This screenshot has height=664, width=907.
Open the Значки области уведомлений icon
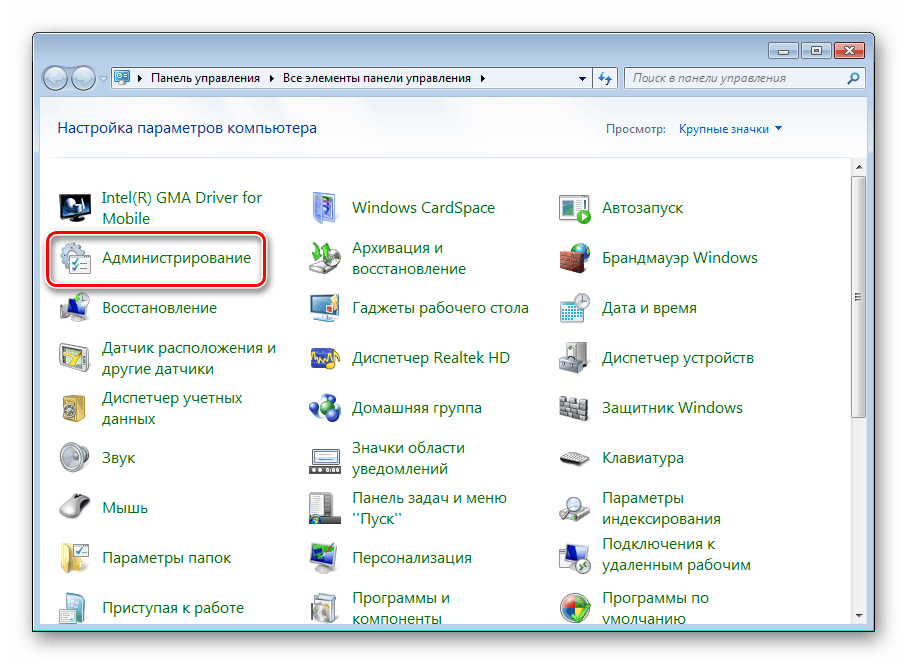[x=325, y=461]
